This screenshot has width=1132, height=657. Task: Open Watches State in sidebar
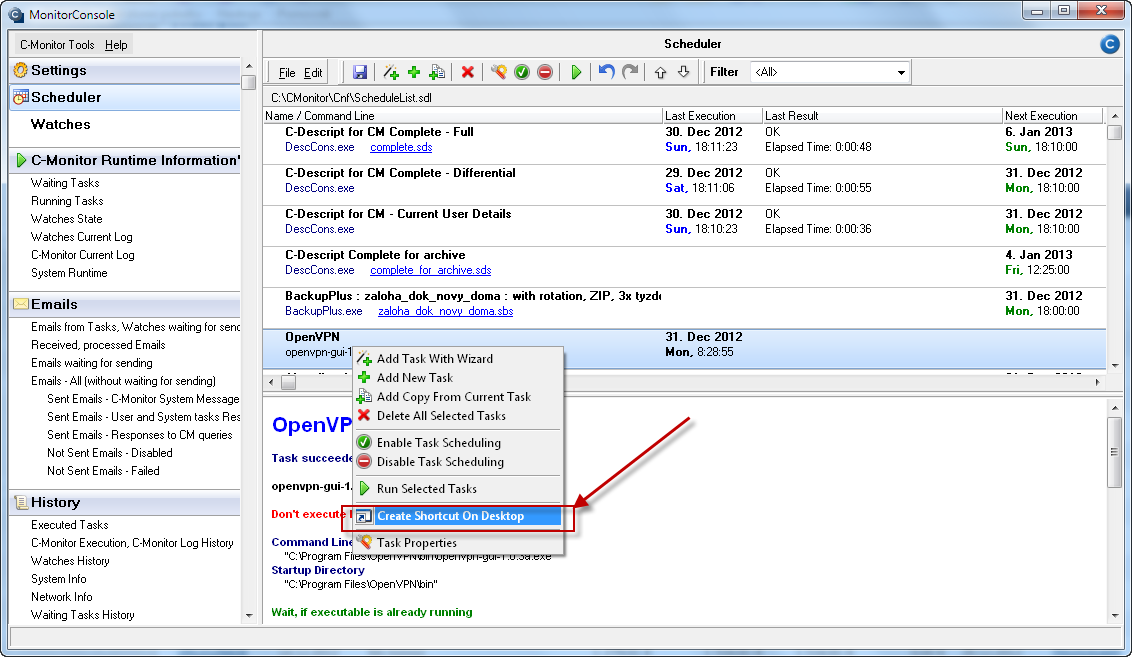point(66,219)
